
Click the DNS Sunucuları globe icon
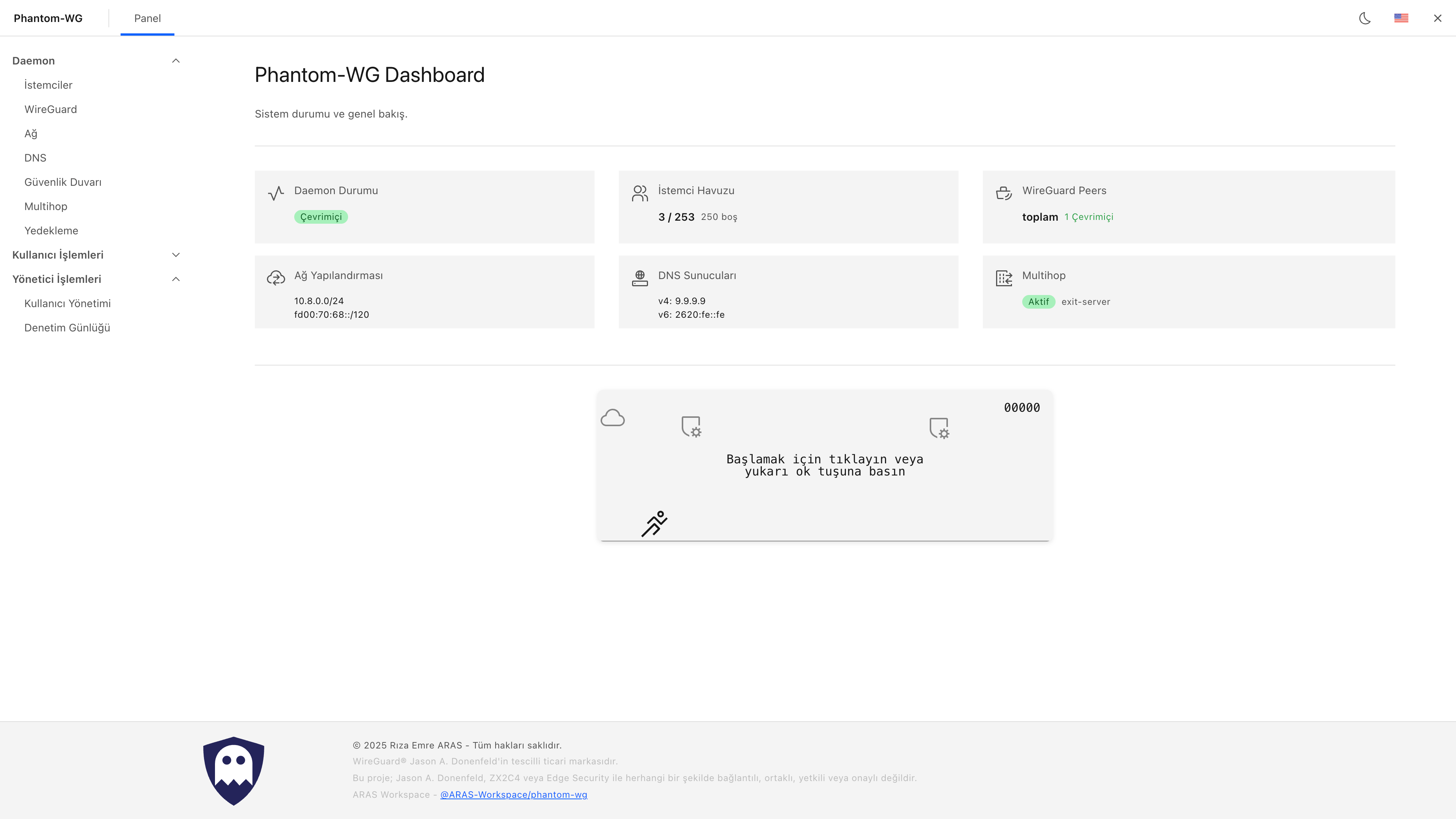tap(639, 278)
